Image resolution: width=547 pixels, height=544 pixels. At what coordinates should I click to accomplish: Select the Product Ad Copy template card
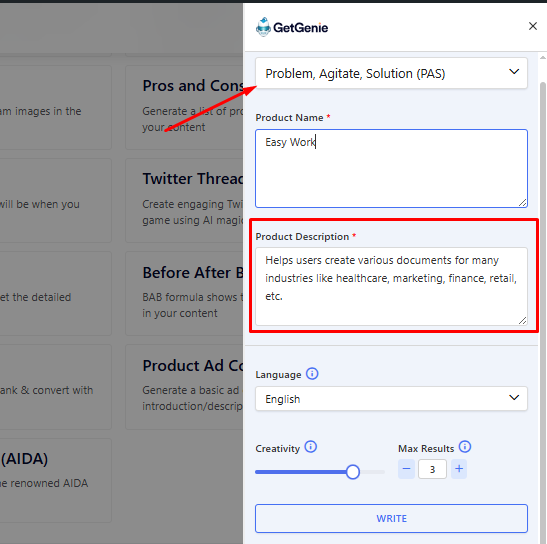click(x=184, y=387)
